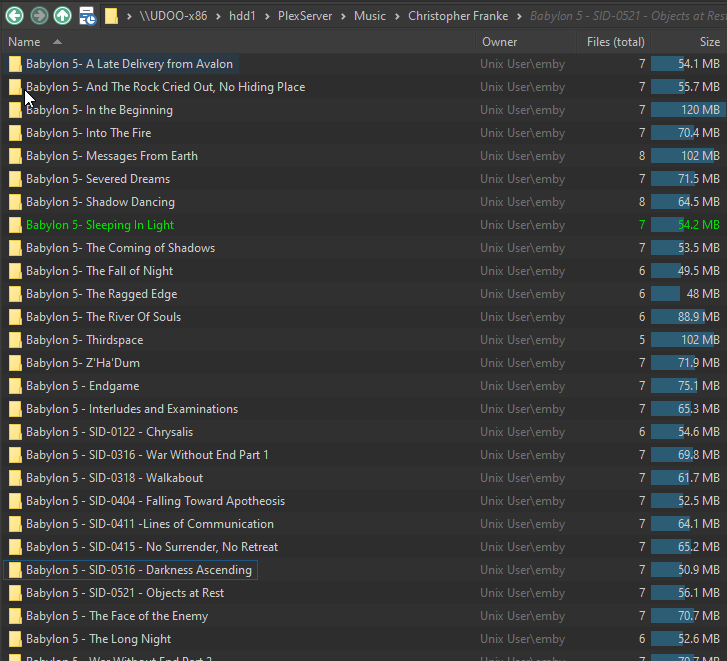Screen dimensions: 727x661
Task: Click the file count 5 in Thirdspace row
Action: pos(642,340)
